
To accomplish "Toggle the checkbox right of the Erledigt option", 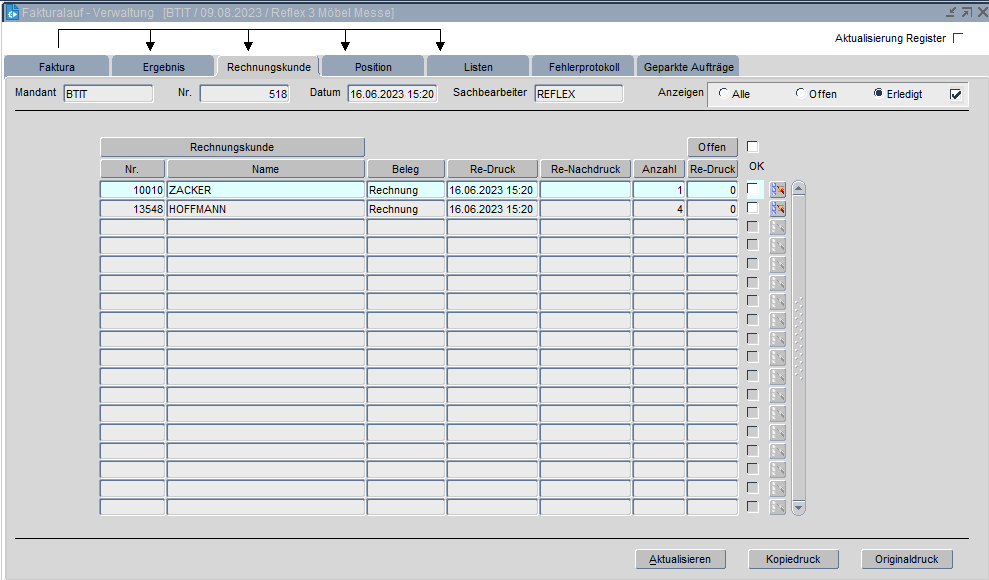I will [955, 94].
